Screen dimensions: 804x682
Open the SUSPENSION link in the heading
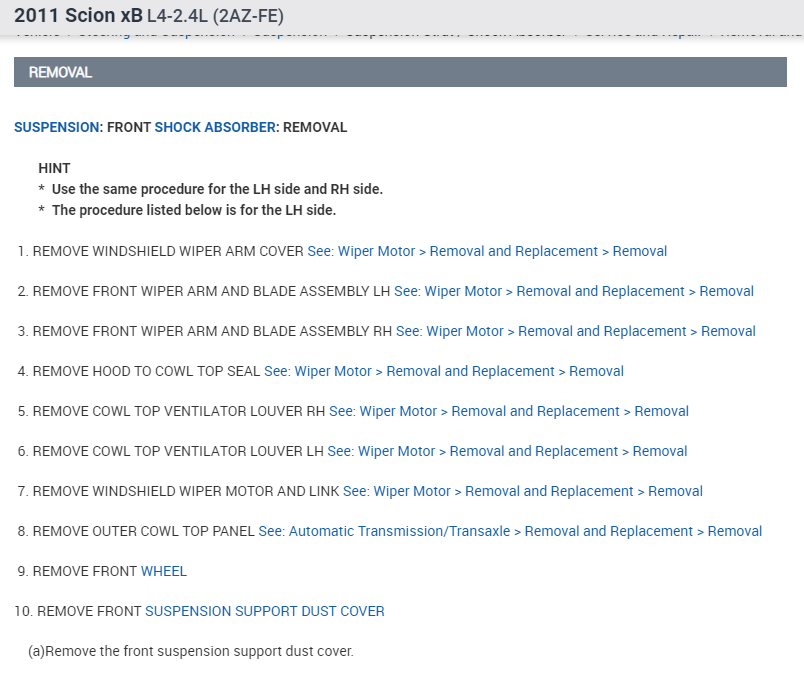pos(57,128)
